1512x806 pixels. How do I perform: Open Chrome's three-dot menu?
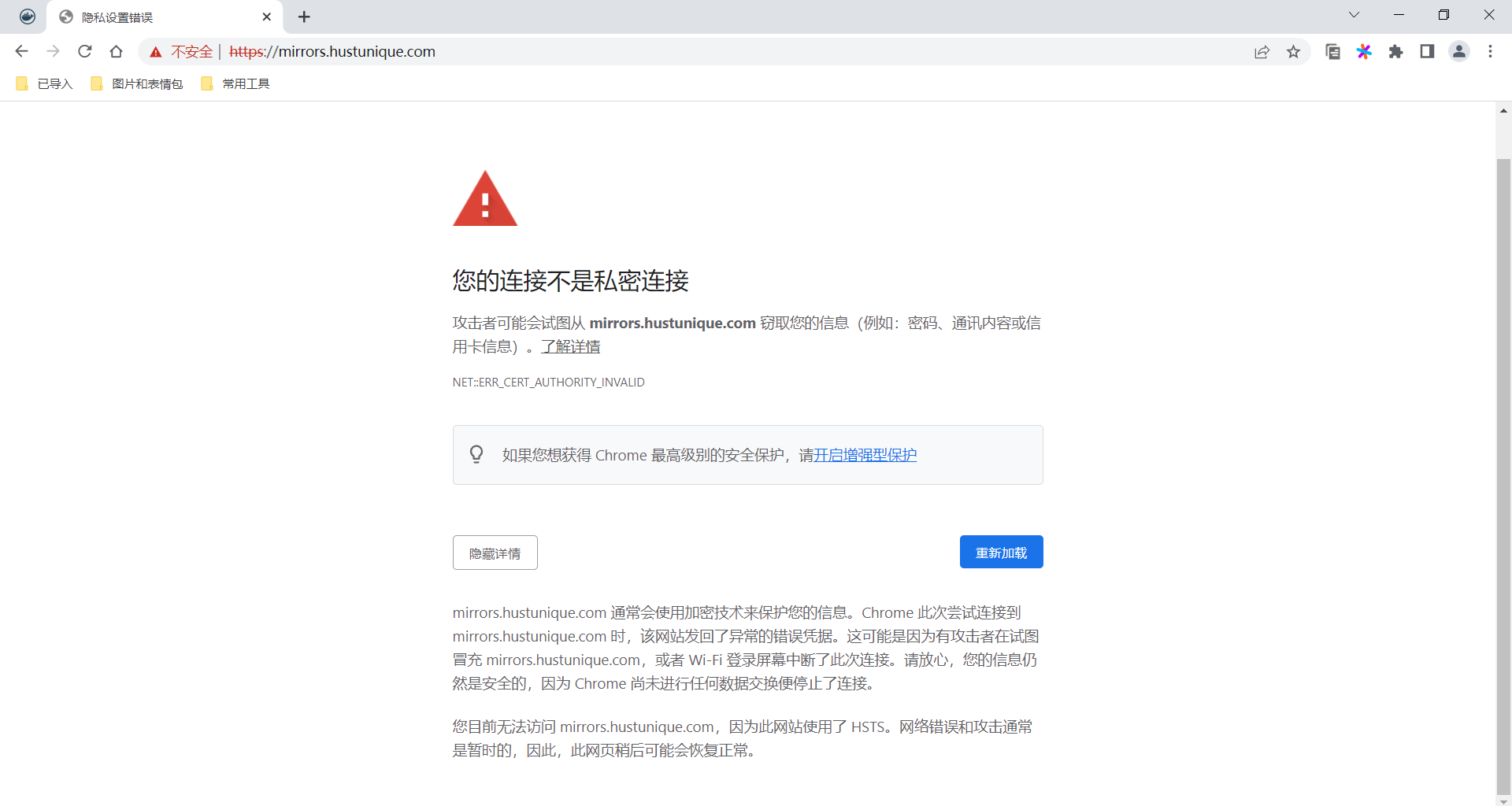(1490, 51)
